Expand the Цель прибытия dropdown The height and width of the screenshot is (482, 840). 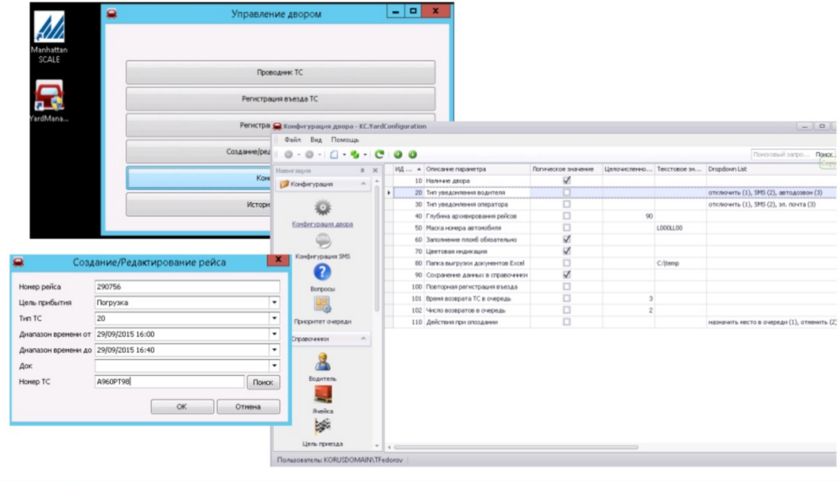tap(275, 302)
